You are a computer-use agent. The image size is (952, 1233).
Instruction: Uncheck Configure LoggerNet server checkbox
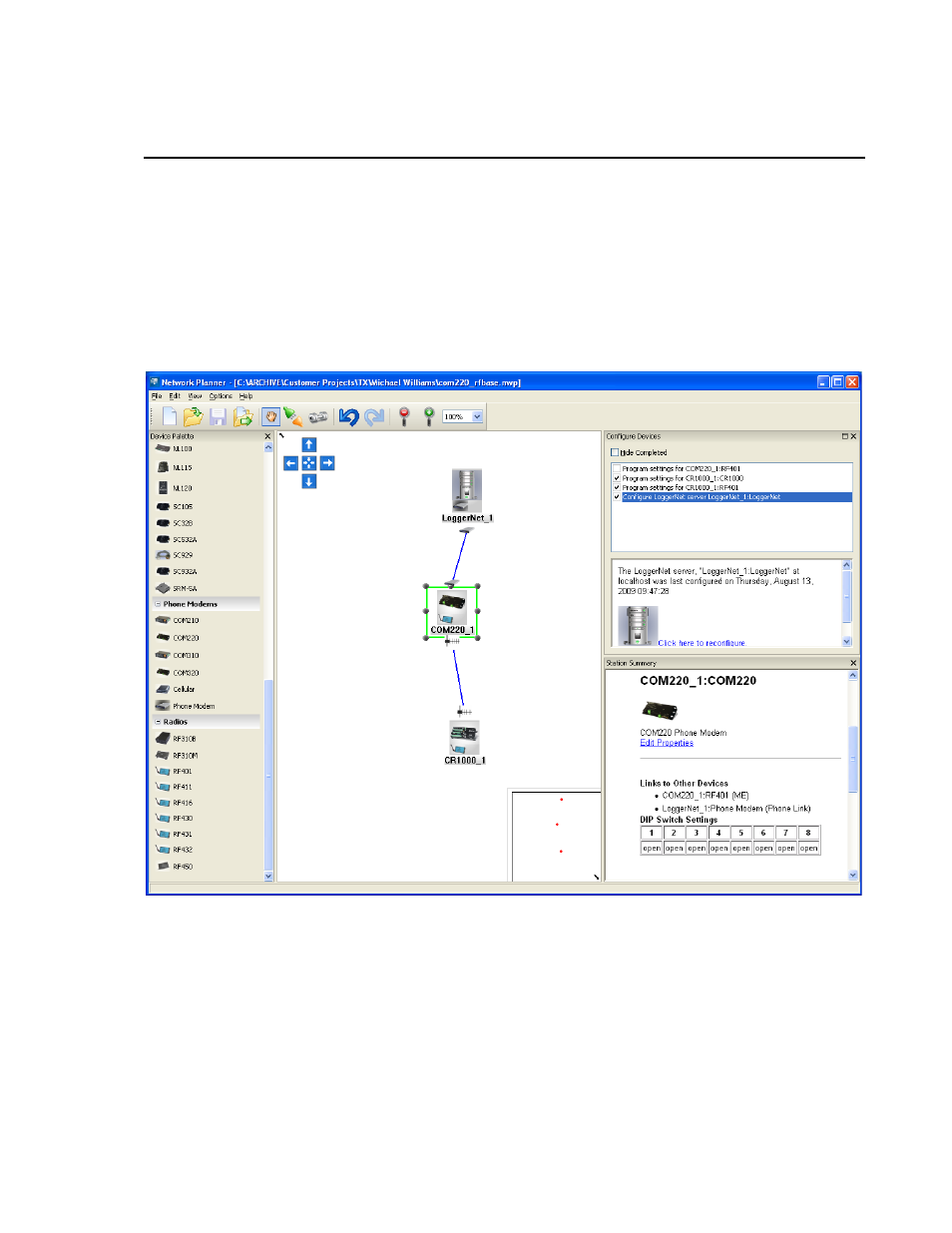tap(617, 497)
